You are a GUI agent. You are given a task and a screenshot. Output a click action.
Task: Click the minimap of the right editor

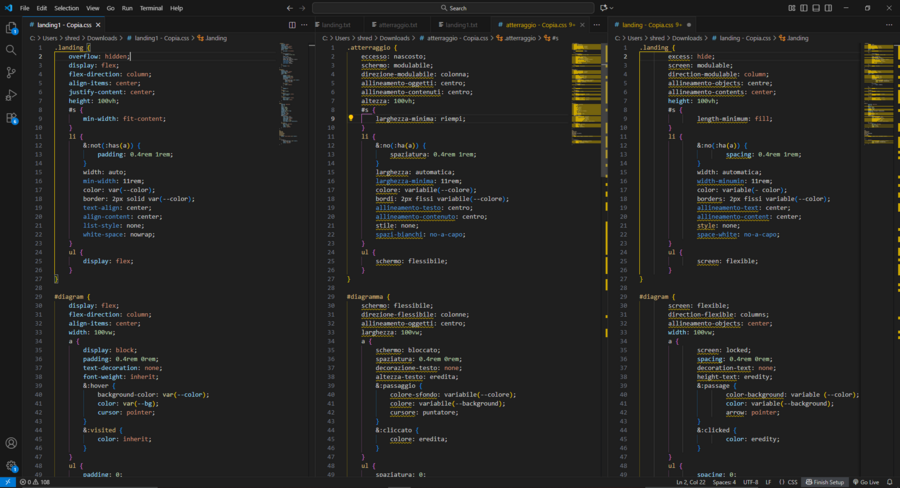(879, 92)
